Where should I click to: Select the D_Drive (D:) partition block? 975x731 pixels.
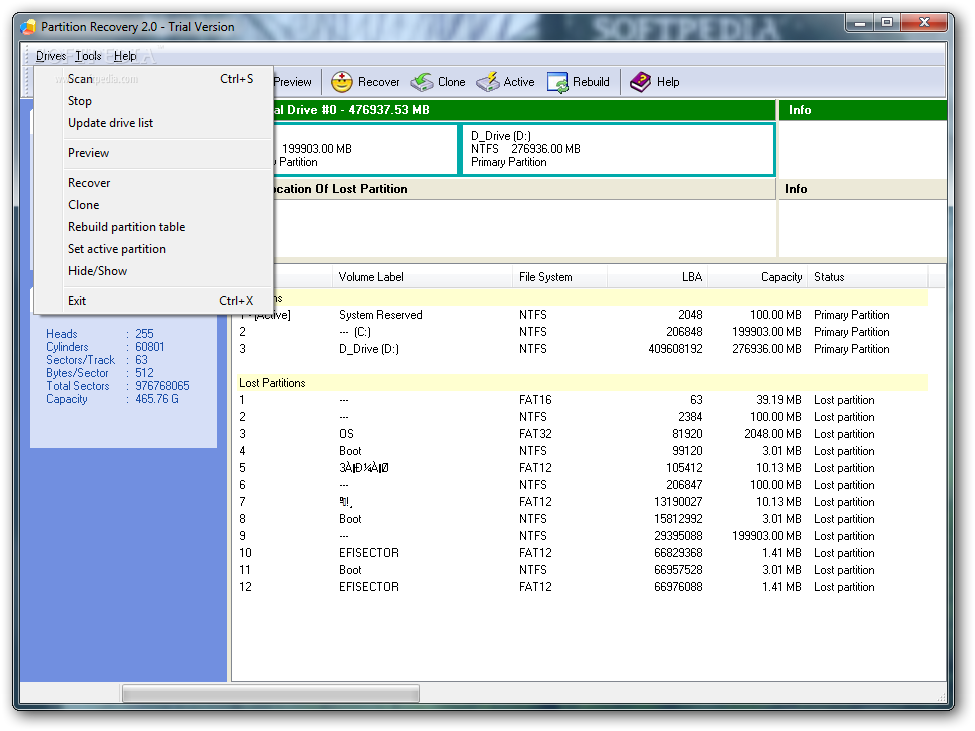[x=617, y=149]
